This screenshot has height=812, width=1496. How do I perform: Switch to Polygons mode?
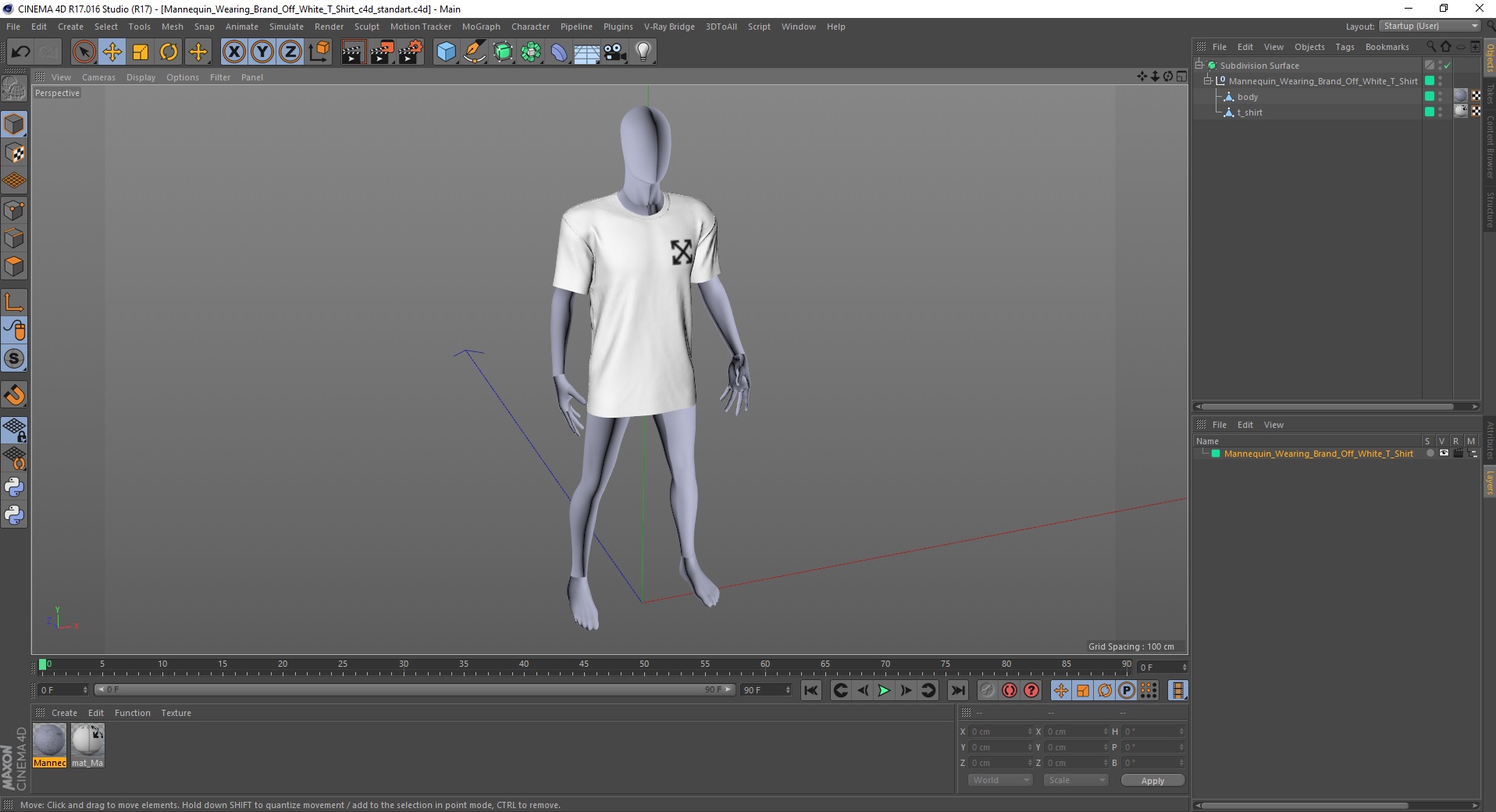[14, 266]
